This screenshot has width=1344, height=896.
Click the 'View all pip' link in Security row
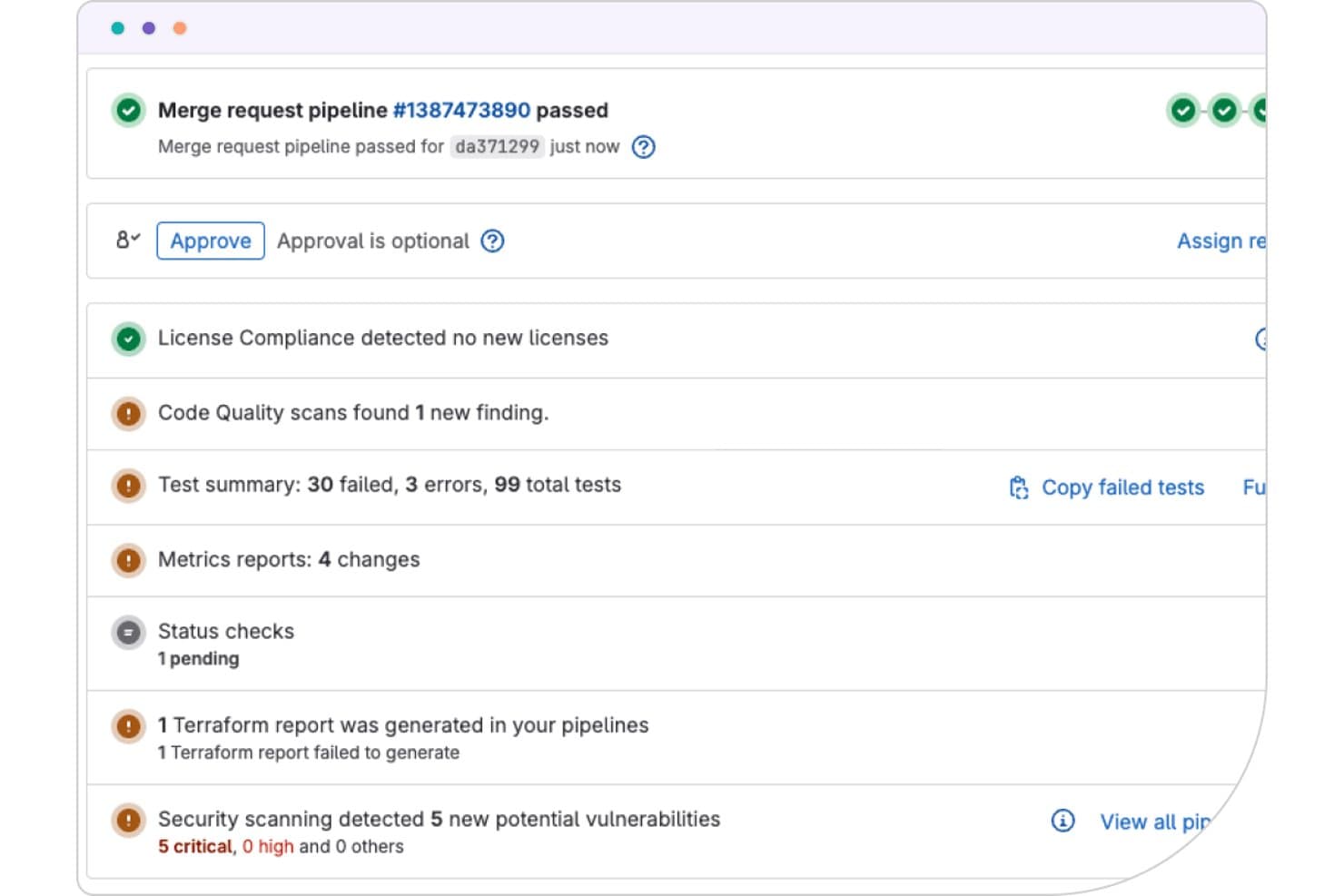[1154, 822]
